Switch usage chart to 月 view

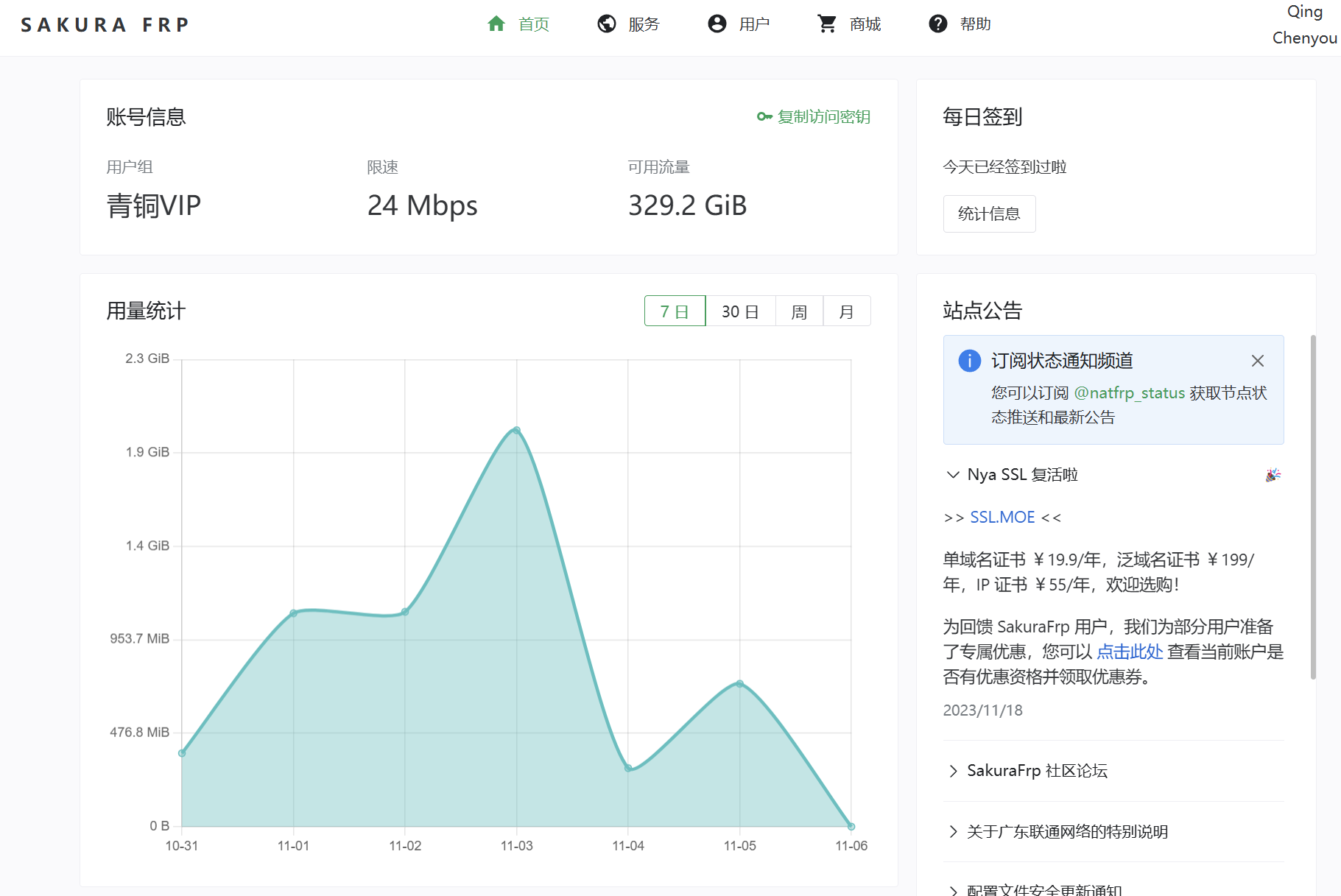point(847,311)
